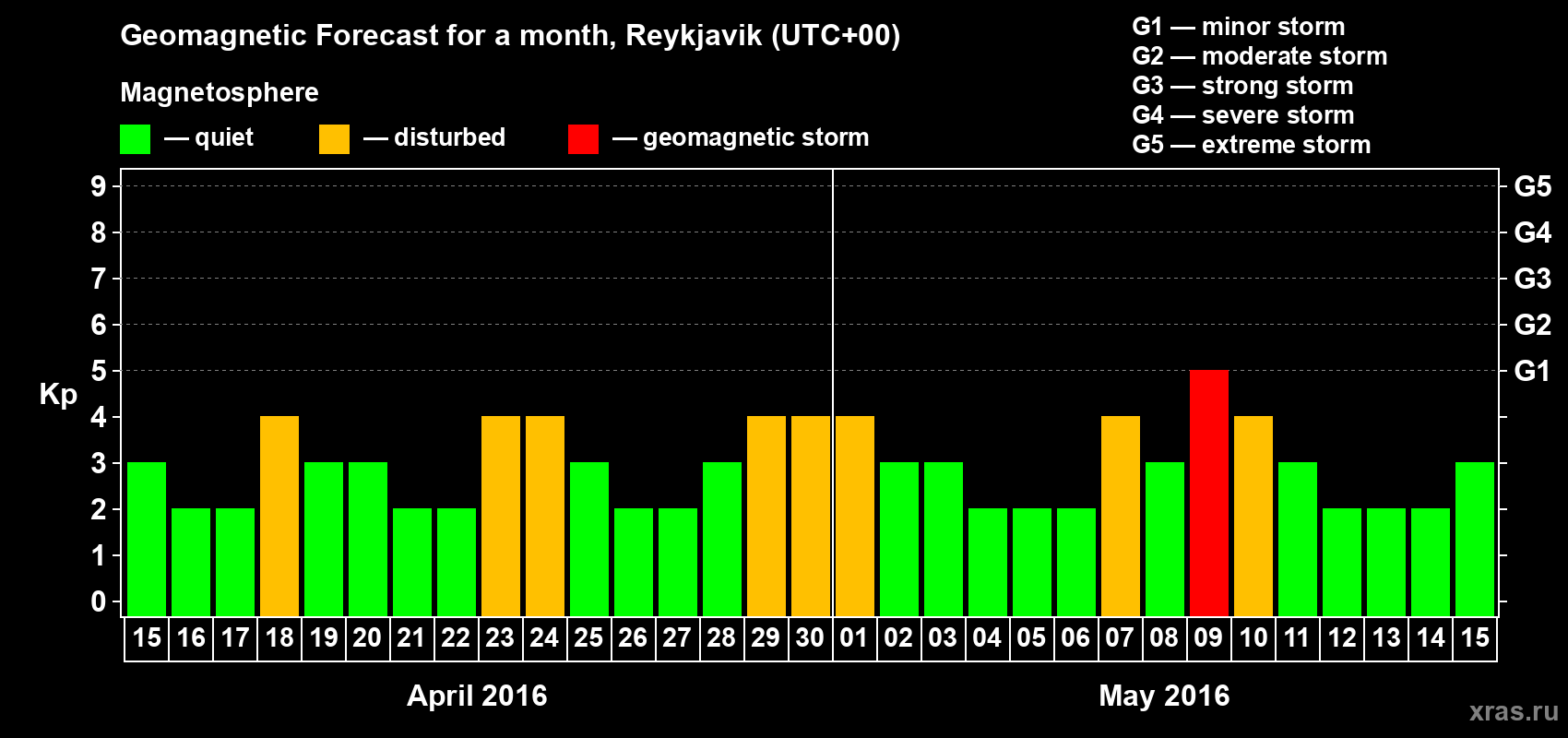Viewport: 1568px width, 738px height.
Task: Click the green bar for May 12
Action: (1342, 562)
